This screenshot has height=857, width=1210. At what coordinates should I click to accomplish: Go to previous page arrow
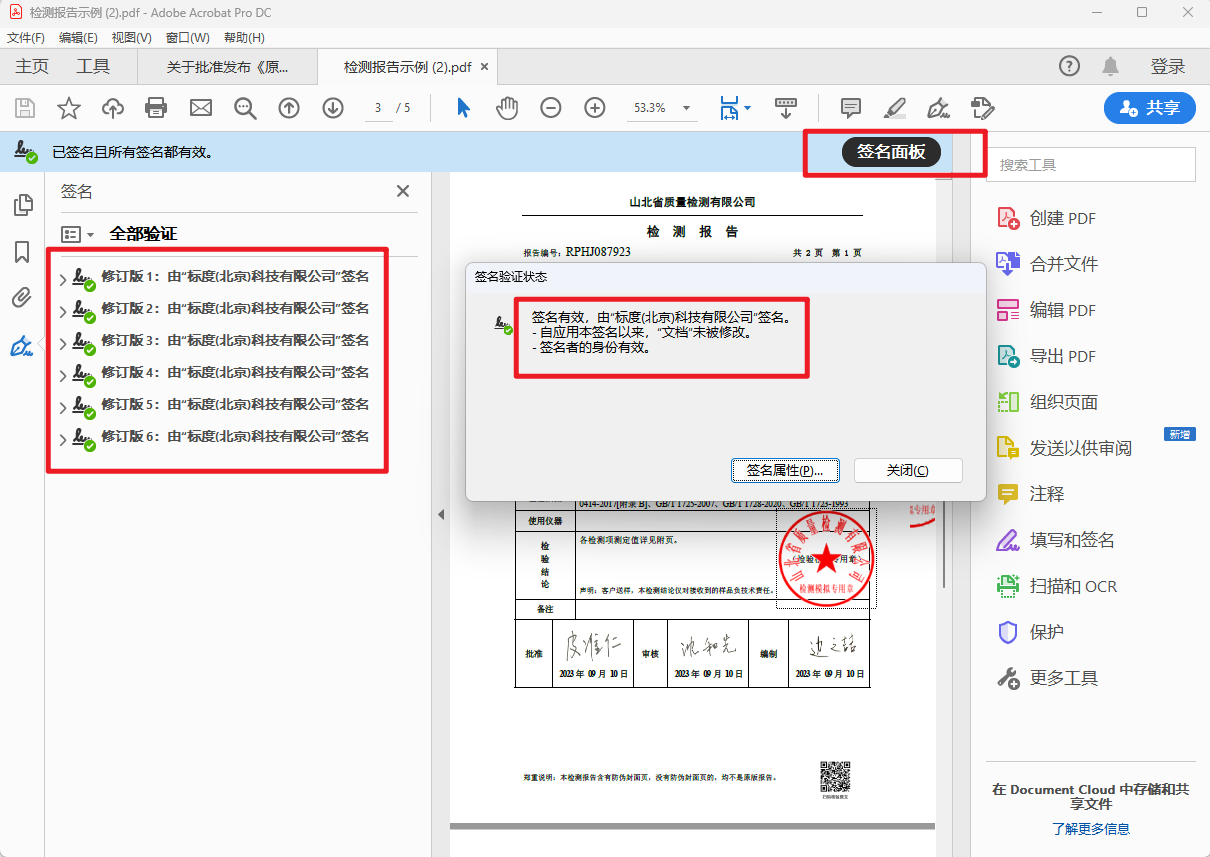point(289,108)
